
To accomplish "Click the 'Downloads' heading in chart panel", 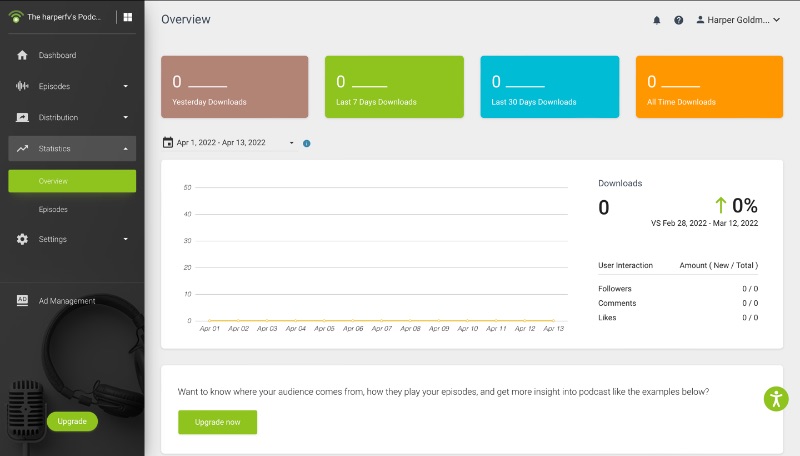I will 620,183.
